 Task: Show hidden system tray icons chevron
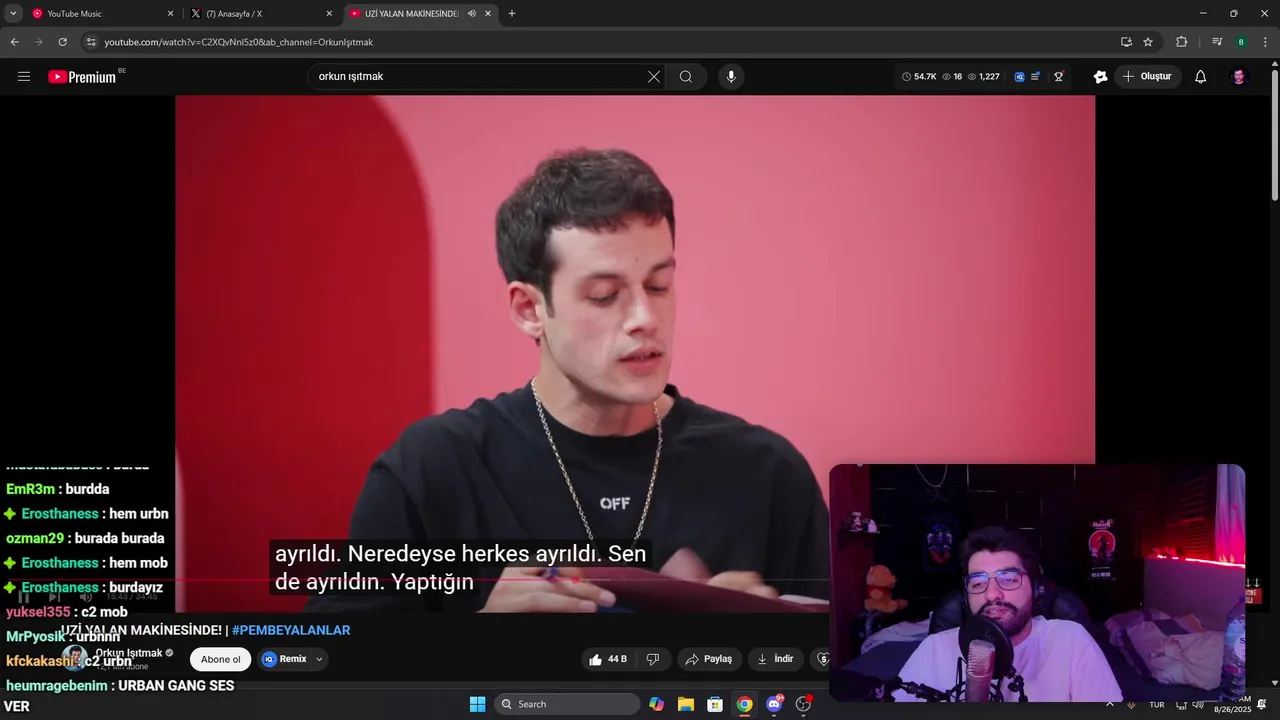(1109, 704)
